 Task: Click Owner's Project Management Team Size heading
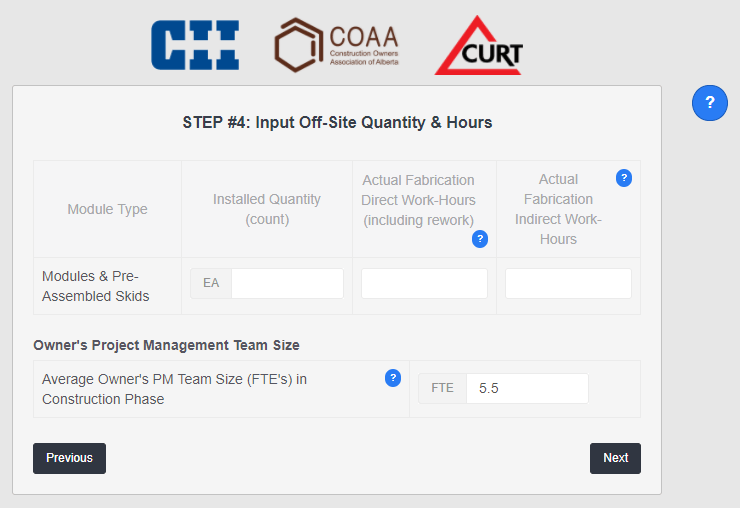[166, 345]
